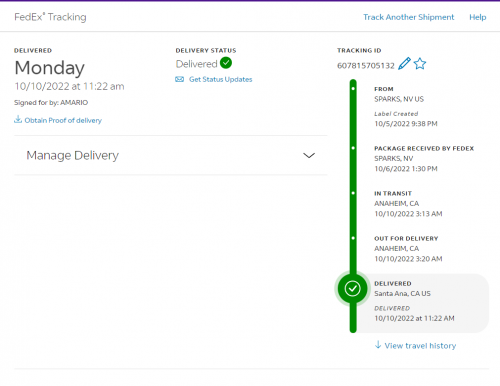Image resolution: width=500 pixels, height=386 pixels.
Task: Click the pencil edit icon beside tracking ID
Action: (404, 63)
